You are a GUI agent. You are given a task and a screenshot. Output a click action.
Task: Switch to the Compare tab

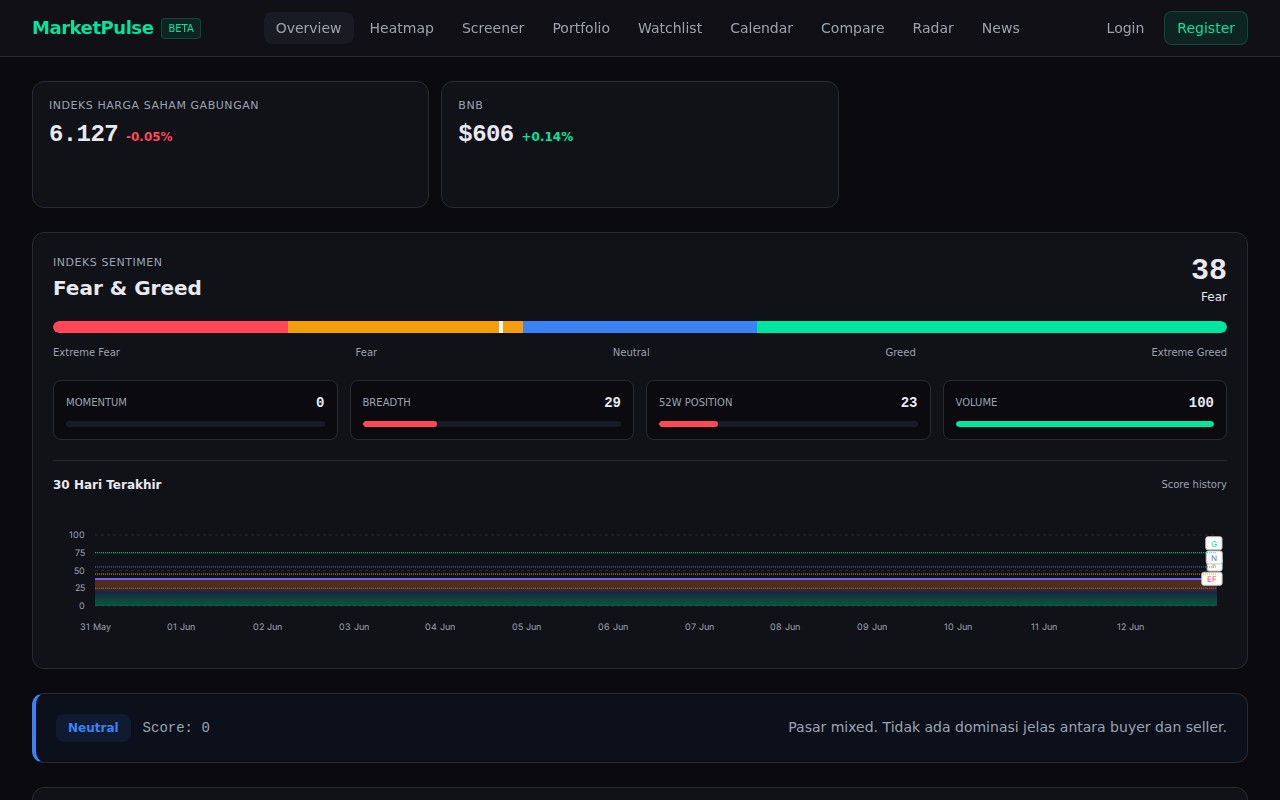coord(853,28)
